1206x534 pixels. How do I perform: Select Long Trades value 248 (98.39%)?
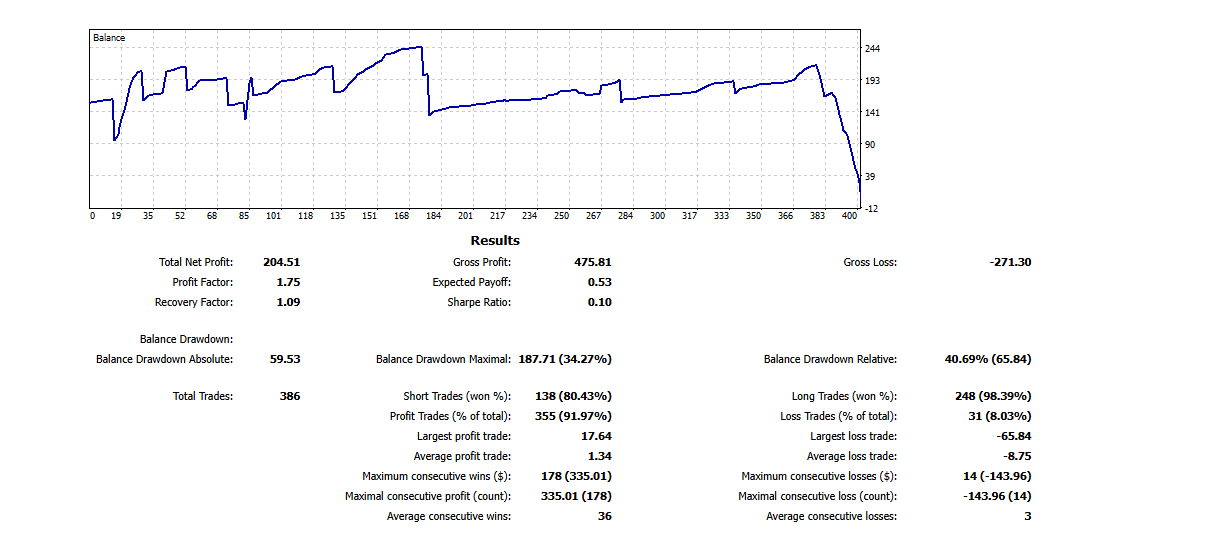993,397
